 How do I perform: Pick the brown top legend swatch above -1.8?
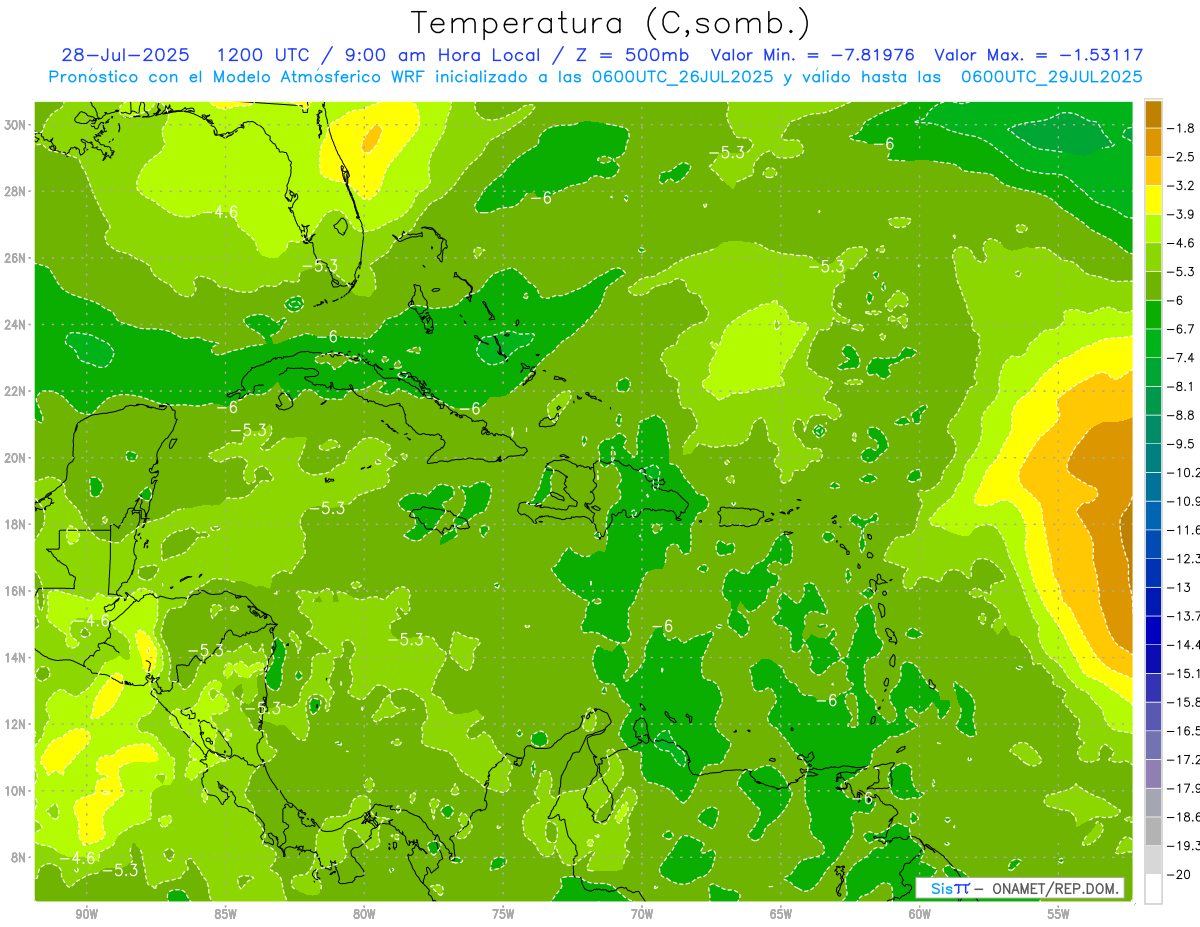[1153, 114]
